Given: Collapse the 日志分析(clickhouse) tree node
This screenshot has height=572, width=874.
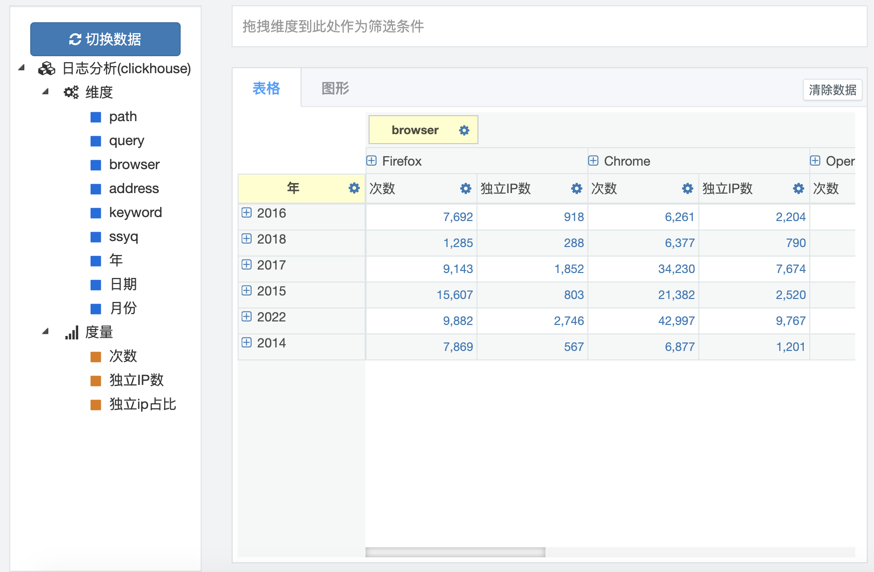Looking at the screenshot, I should pos(22,67).
